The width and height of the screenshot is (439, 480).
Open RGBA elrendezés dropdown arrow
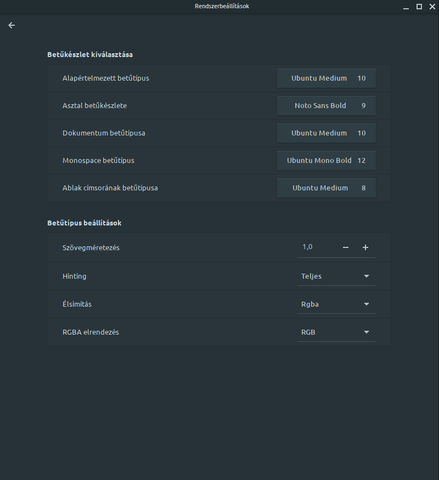(366, 332)
